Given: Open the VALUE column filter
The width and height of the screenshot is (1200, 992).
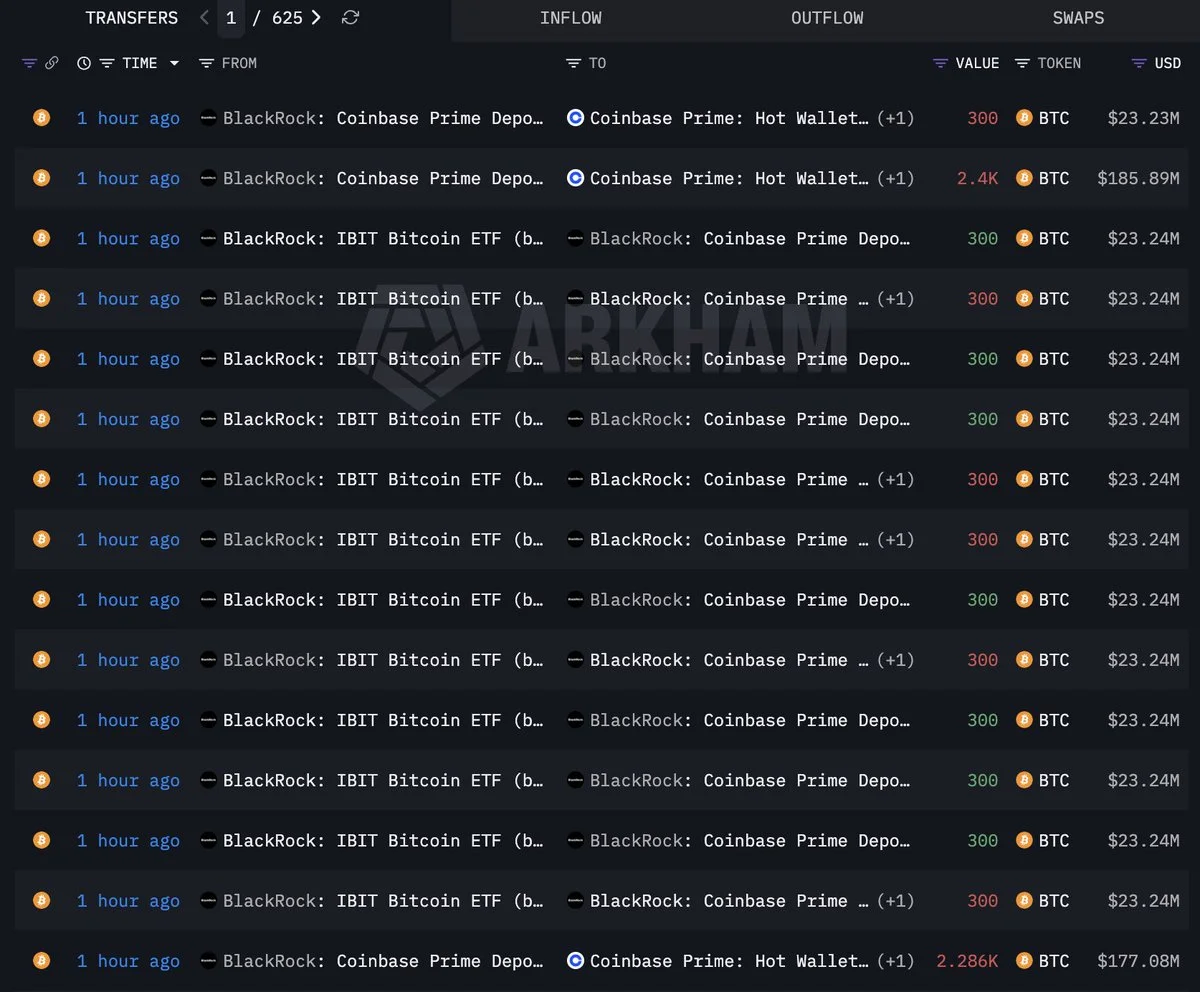Looking at the screenshot, I should click(x=940, y=63).
